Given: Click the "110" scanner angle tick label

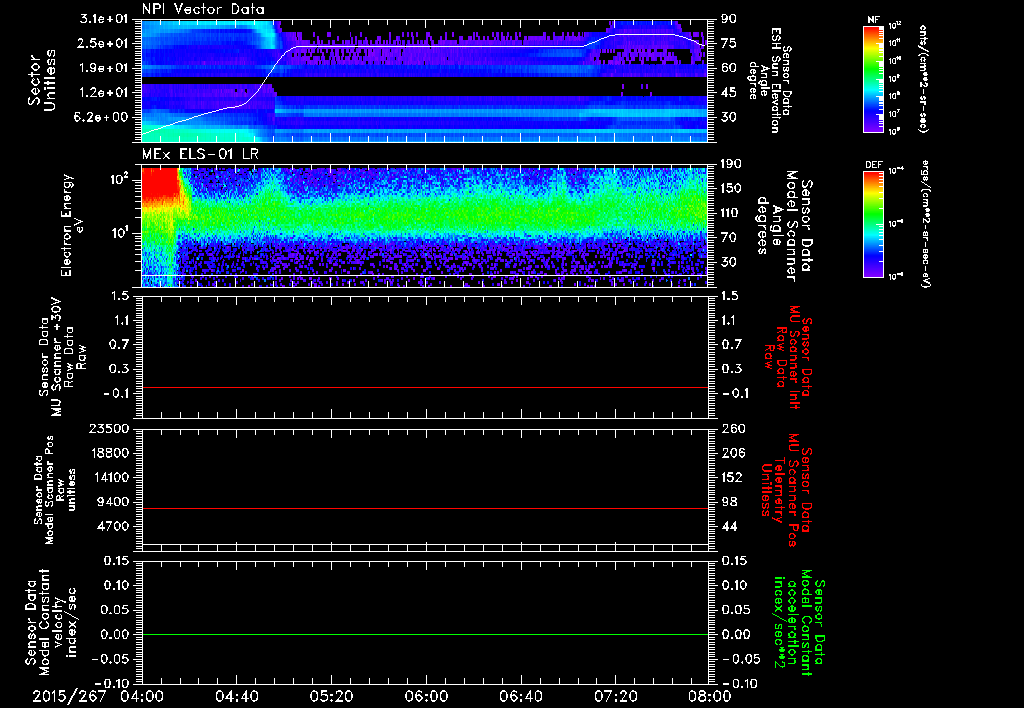Looking at the screenshot, I should tap(731, 213).
